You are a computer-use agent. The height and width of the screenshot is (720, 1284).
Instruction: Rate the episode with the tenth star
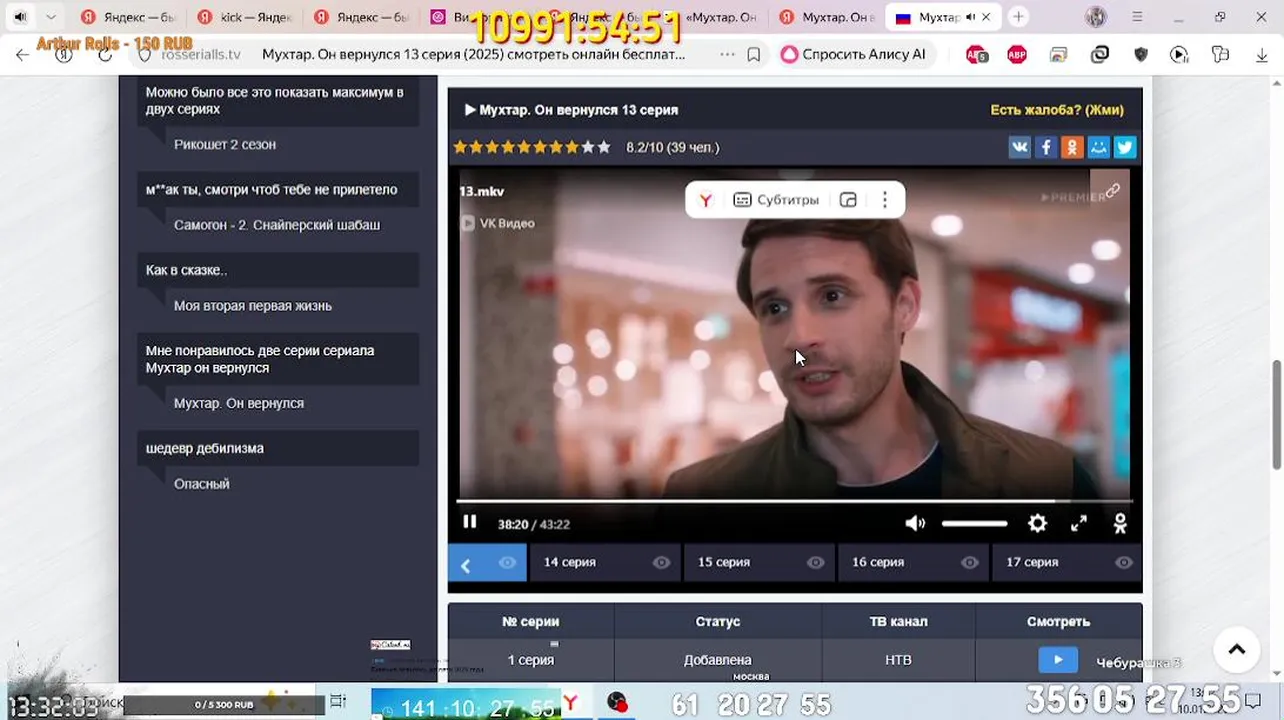click(x=604, y=147)
